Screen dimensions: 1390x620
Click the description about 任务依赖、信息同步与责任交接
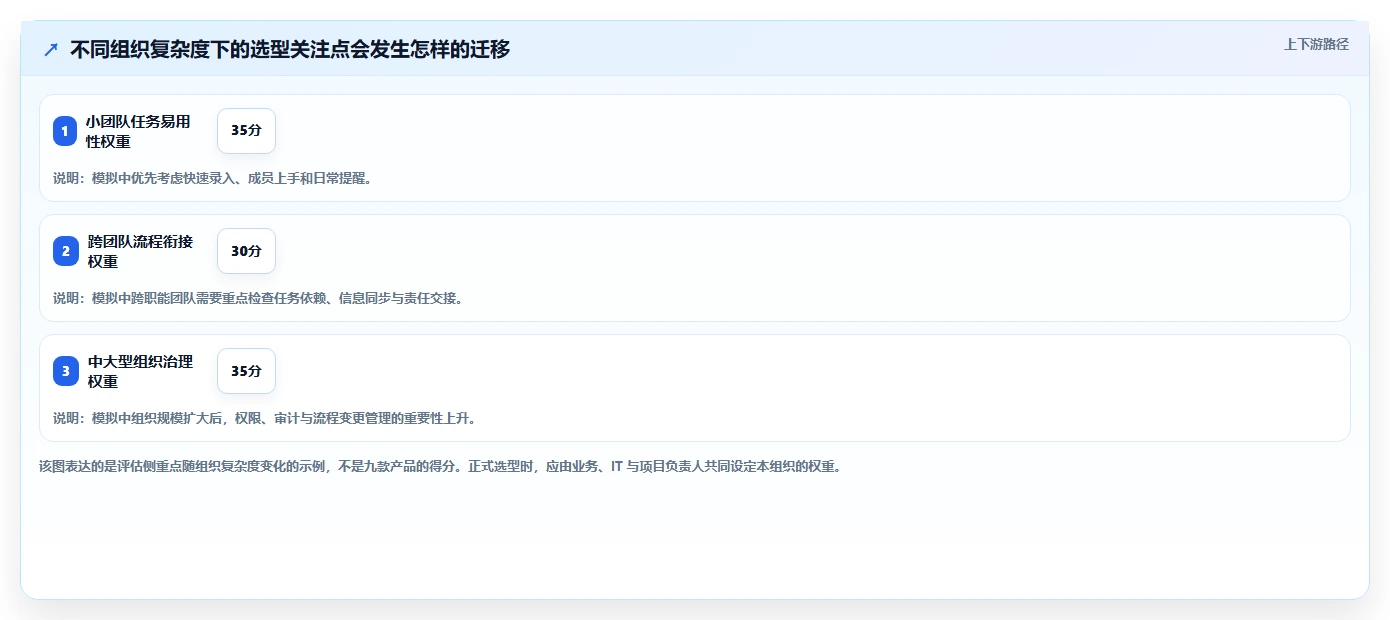click(258, 298)
